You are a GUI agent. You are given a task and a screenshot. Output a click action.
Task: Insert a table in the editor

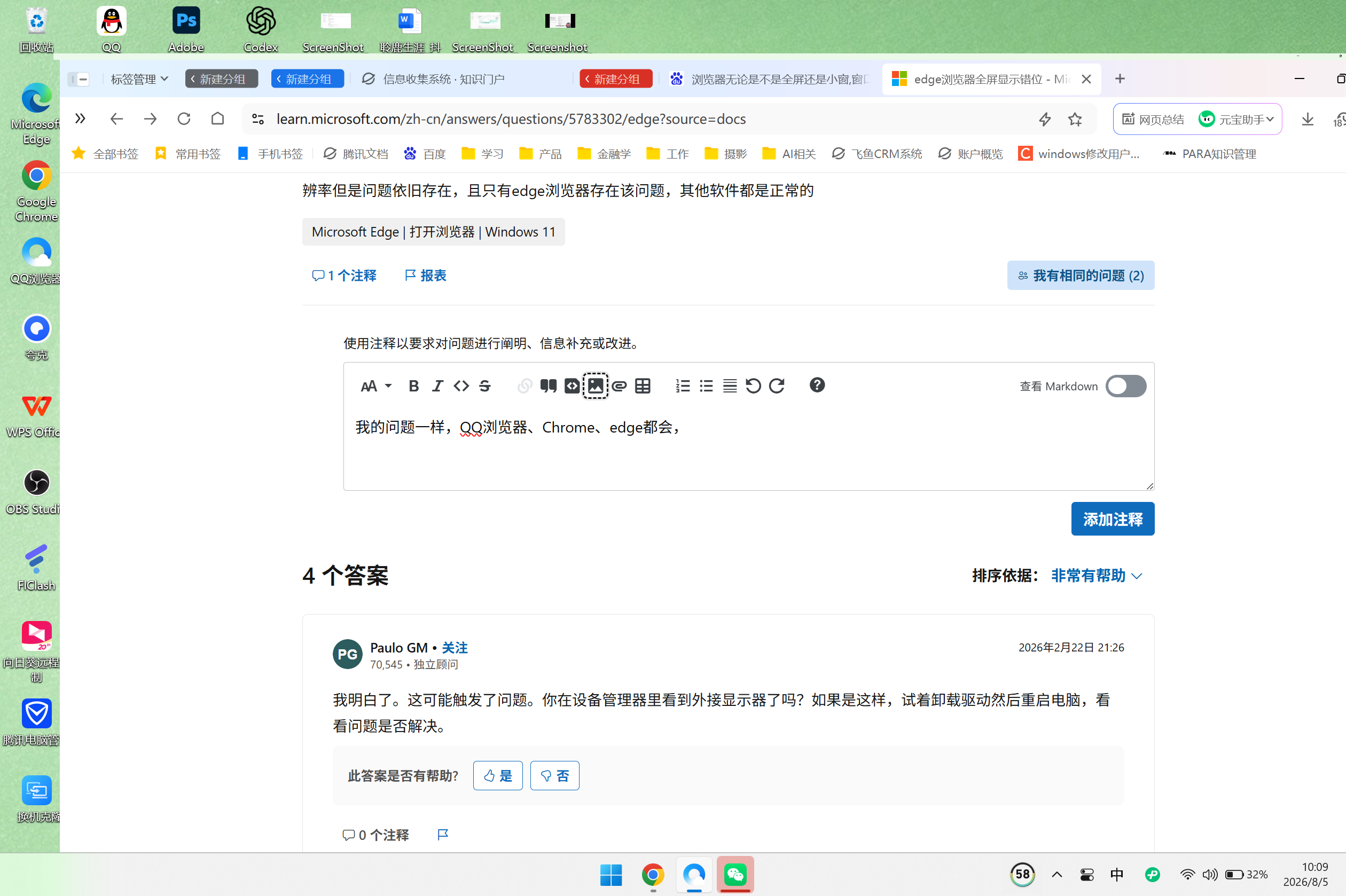[x=643, y=386]
